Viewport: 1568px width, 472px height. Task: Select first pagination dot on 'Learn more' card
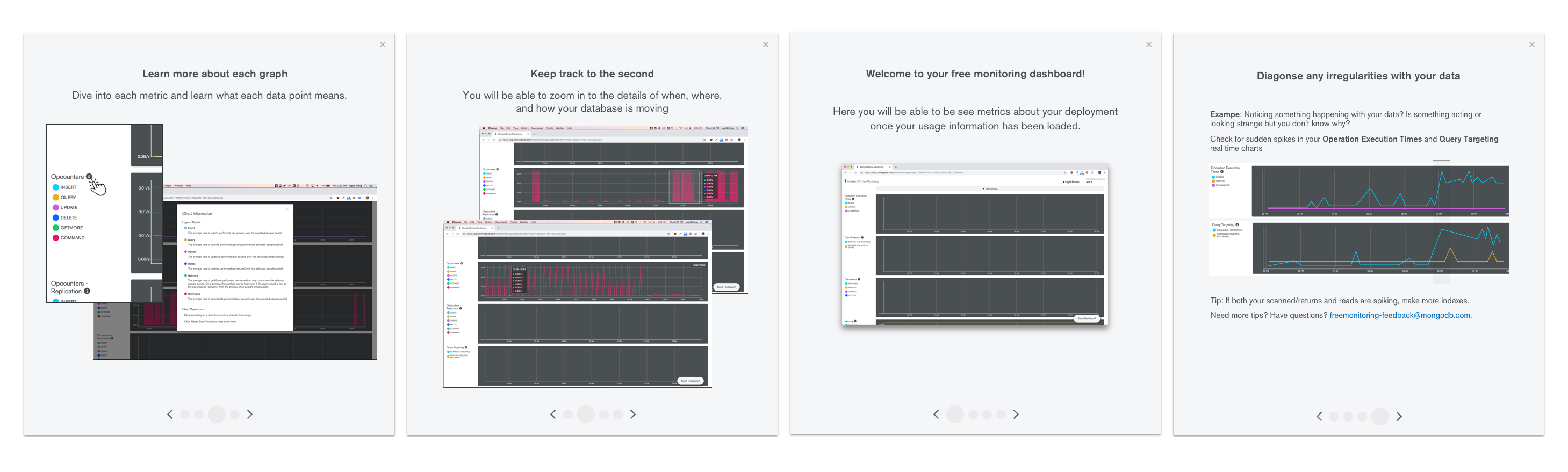184,414
